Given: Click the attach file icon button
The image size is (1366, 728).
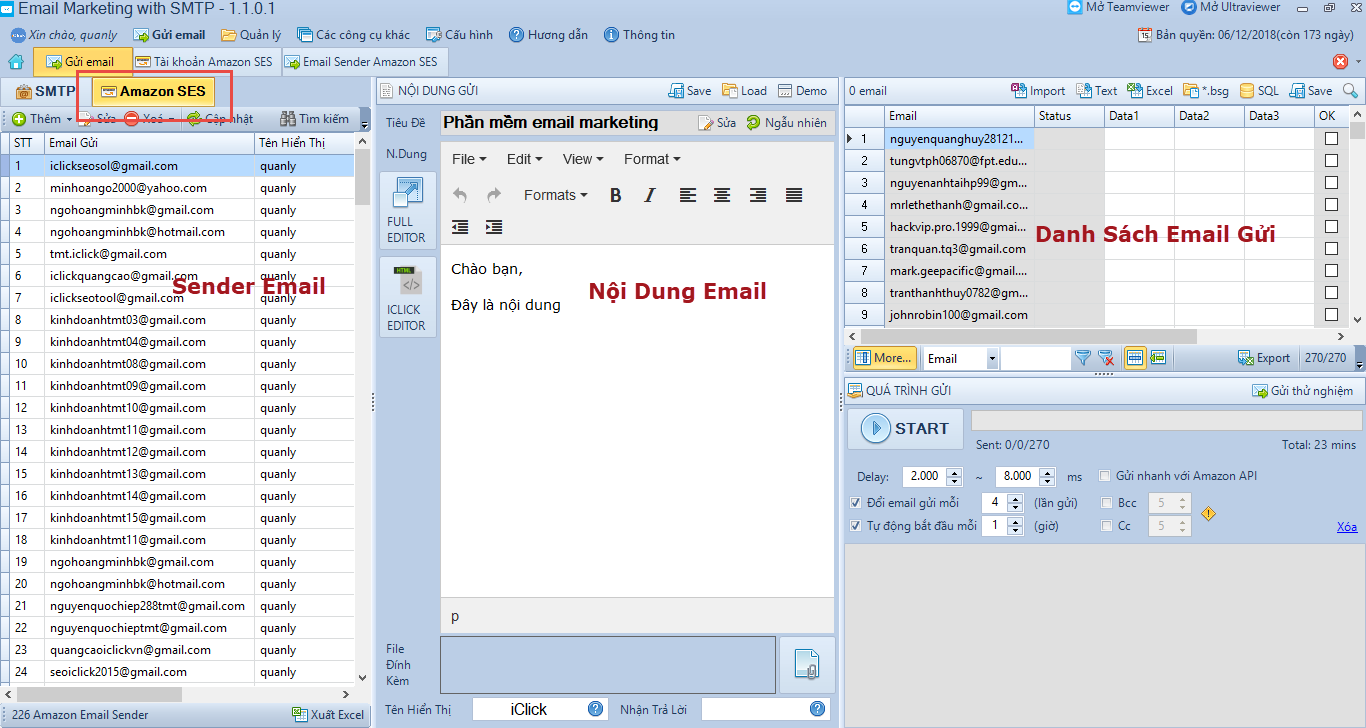Looking at the screenshot, I should [x=806, y=665].
